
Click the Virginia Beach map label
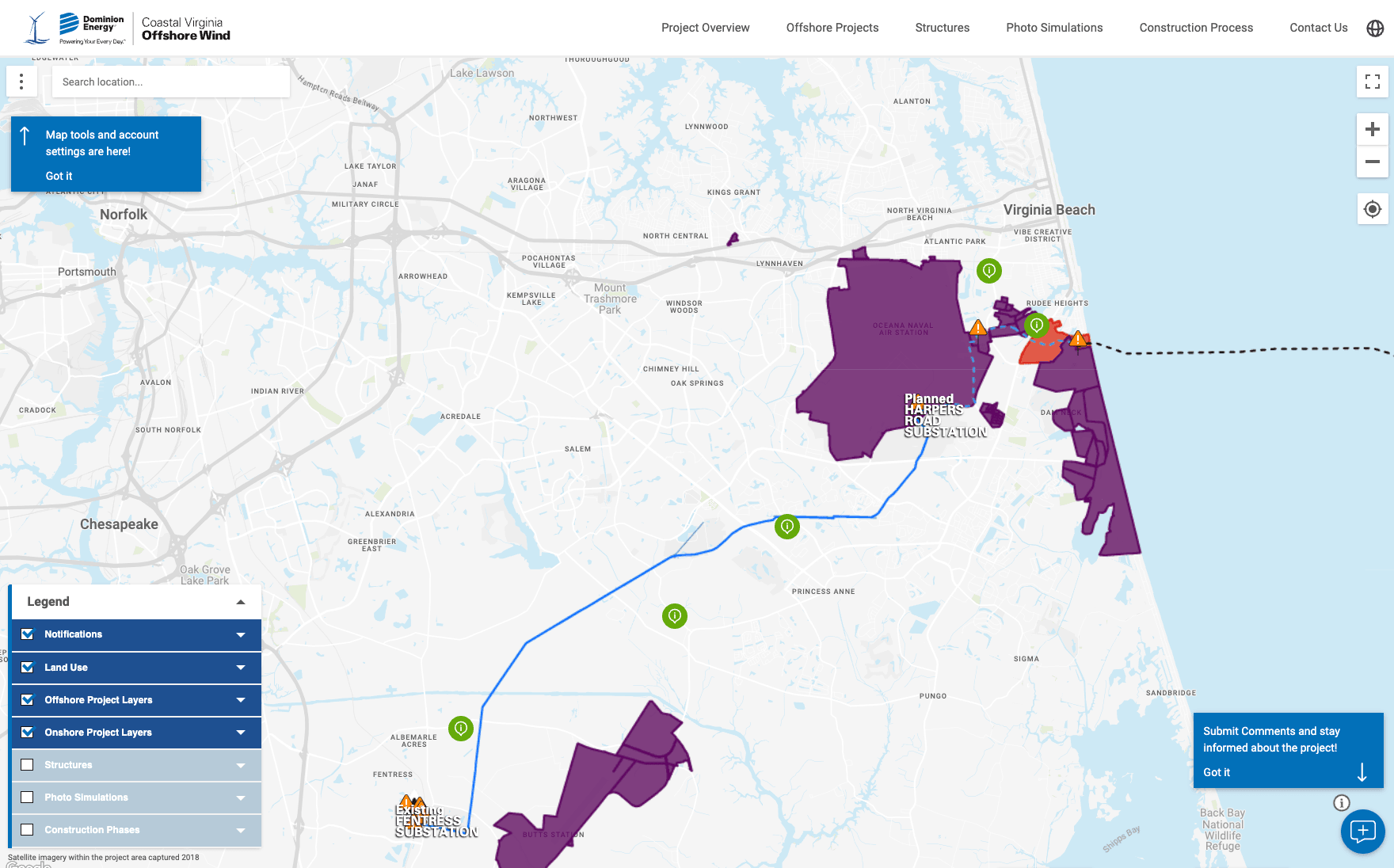click(x=1049, y=210)
